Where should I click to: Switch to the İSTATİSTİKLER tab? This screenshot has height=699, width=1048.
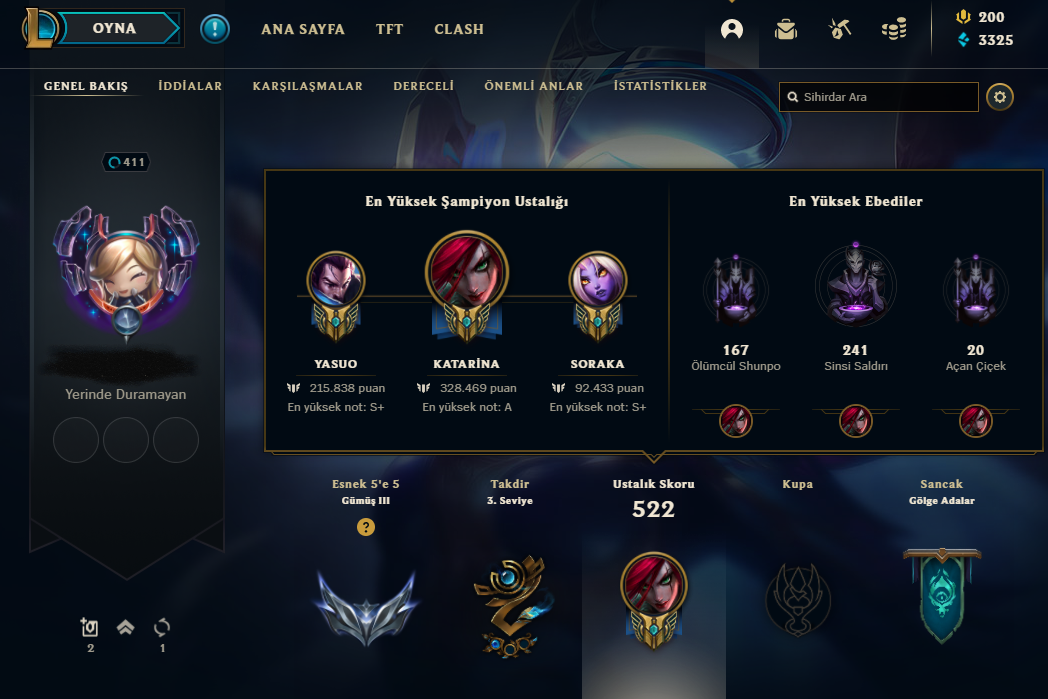(x=660, y=86)
